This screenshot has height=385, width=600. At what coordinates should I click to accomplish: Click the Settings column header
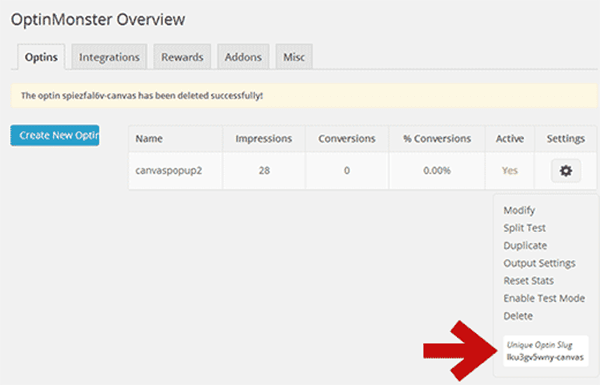[x=566, y=139]
